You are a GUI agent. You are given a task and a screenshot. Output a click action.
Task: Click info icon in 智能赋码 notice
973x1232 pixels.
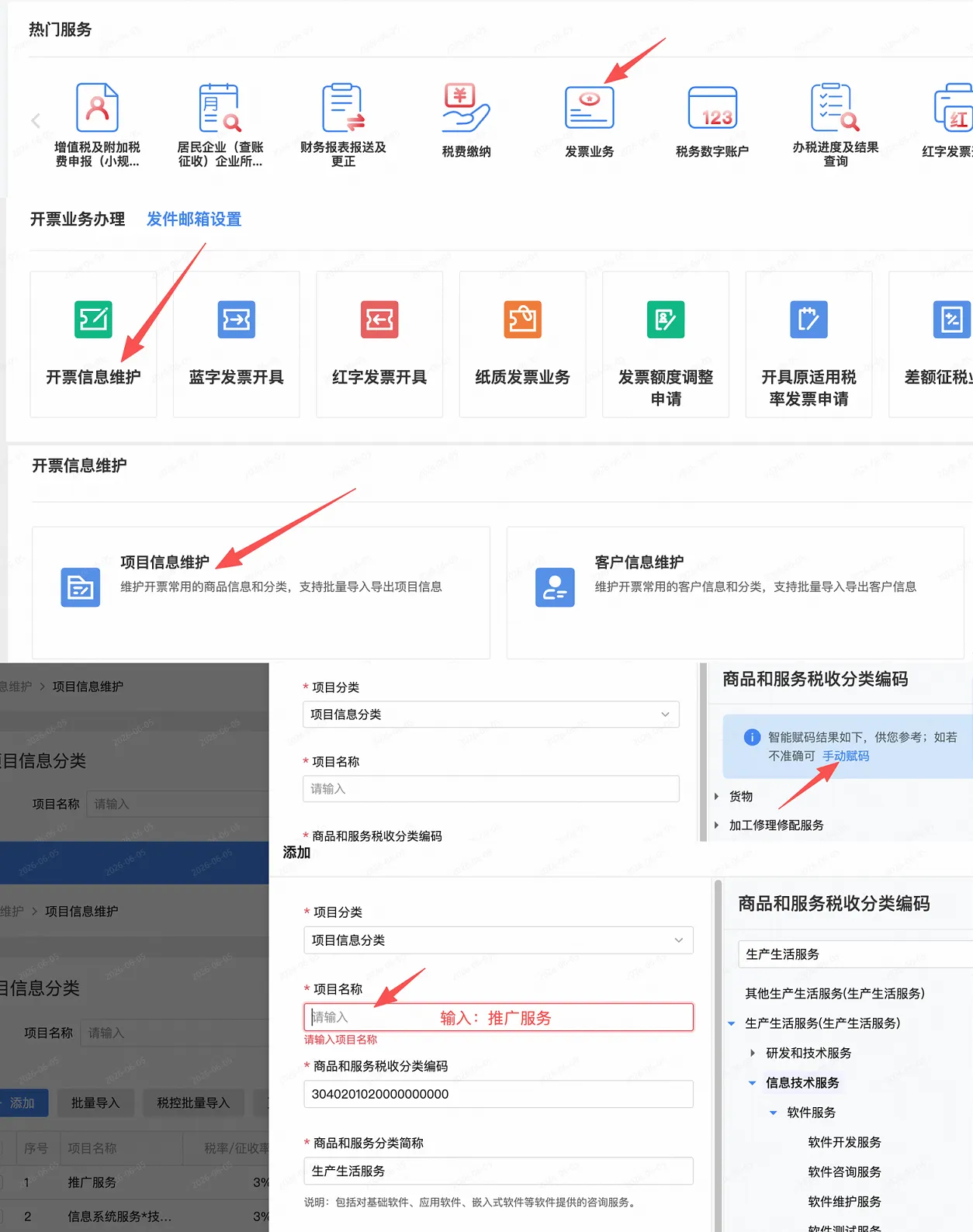coord(752,737)
